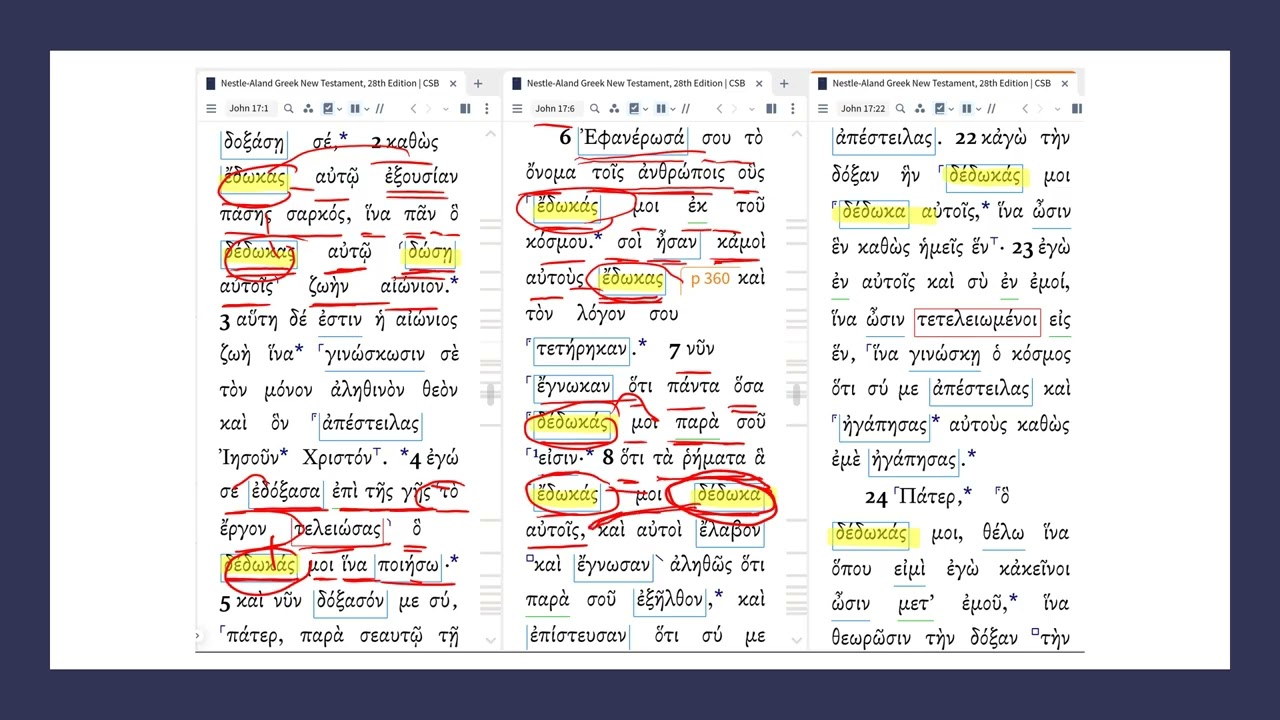This screenshot has height=720, width=1280.
Task: Toggle parallel columns view in John 17:6 pane
Action: coord(661,108)
